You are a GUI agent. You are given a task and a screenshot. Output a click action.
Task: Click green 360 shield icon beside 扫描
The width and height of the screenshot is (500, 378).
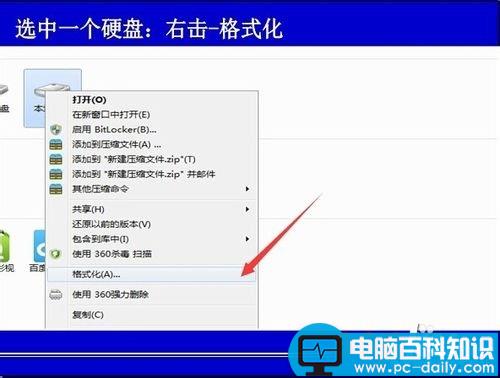(x=56, y=254)
